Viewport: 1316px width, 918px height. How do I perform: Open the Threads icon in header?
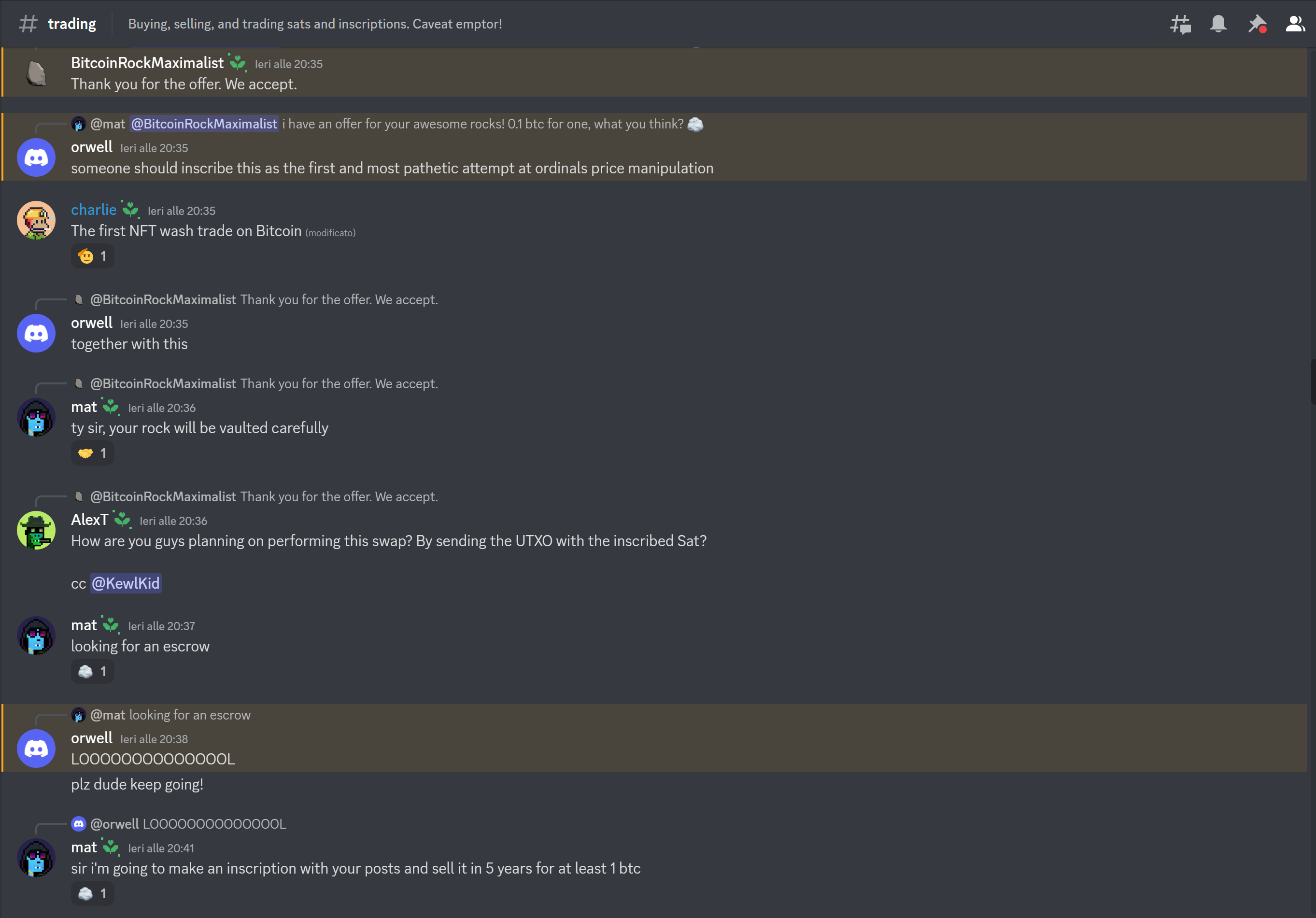[1180, 24]
